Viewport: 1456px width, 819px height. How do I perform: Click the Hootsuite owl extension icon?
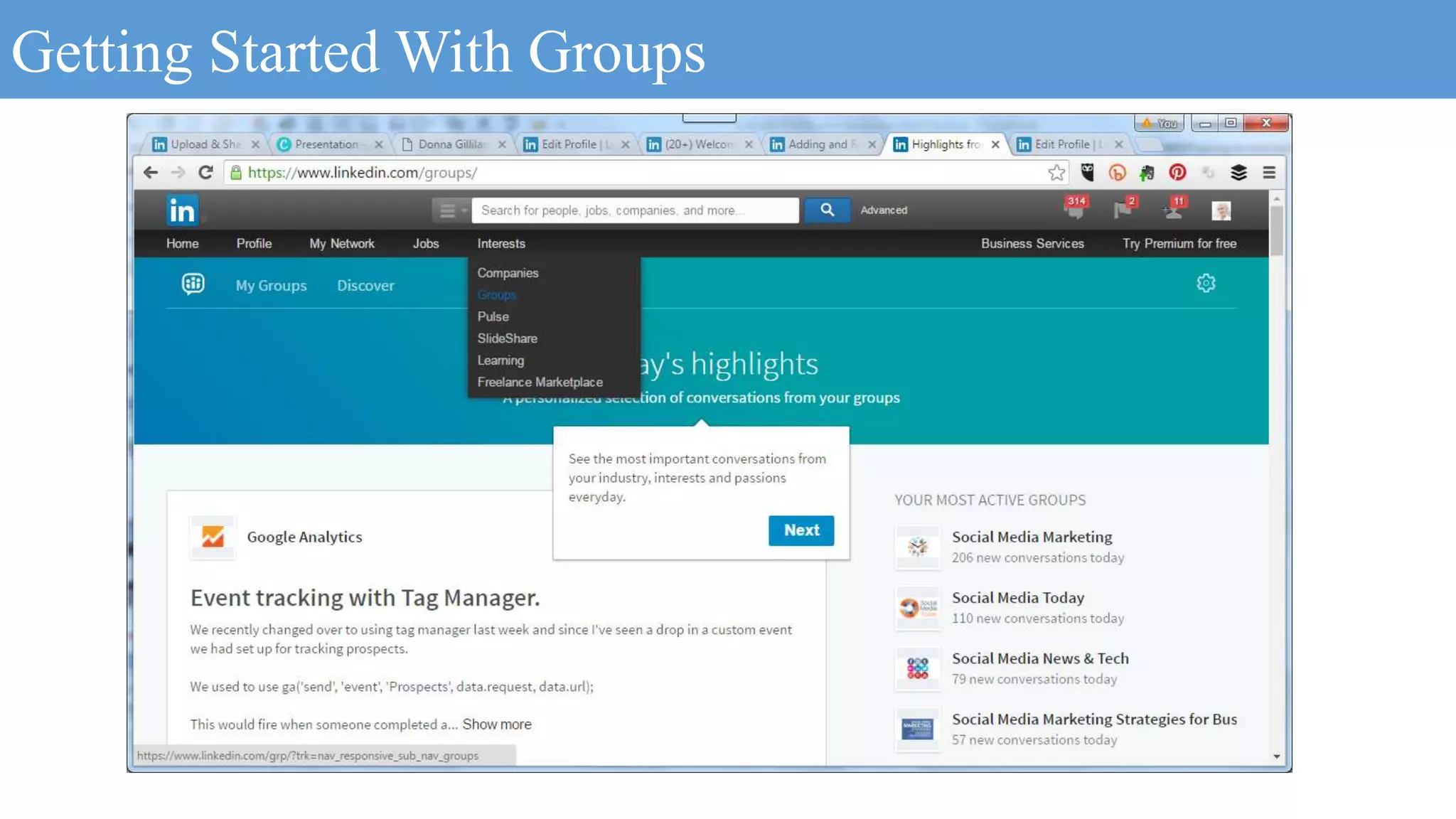click(1087, 173)
